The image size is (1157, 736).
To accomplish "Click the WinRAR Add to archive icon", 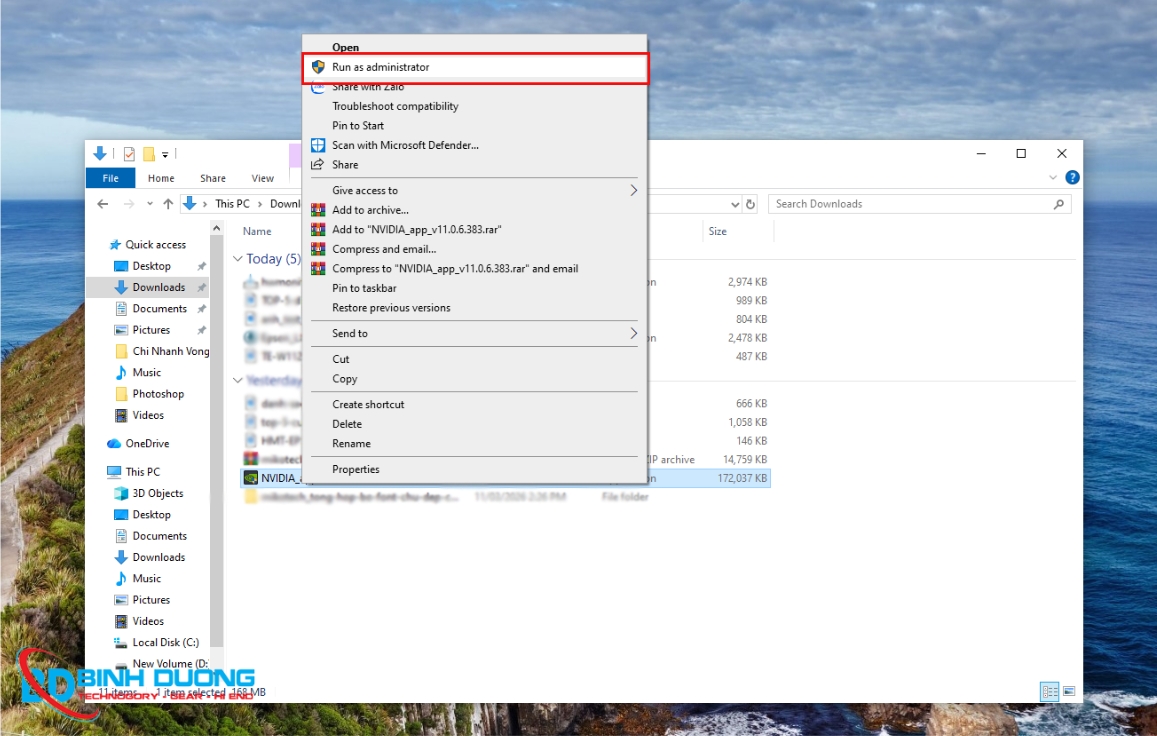I will tap(319, 209).
